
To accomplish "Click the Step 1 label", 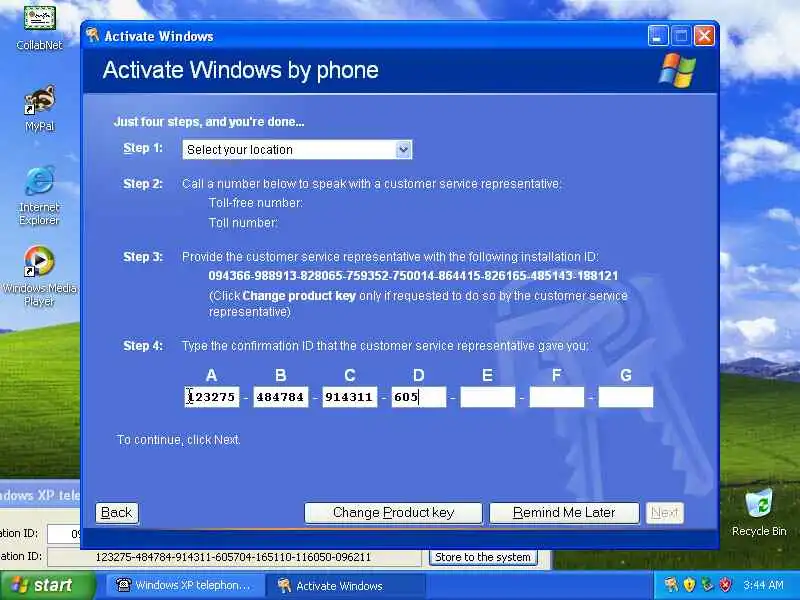I will pos(143,148).
